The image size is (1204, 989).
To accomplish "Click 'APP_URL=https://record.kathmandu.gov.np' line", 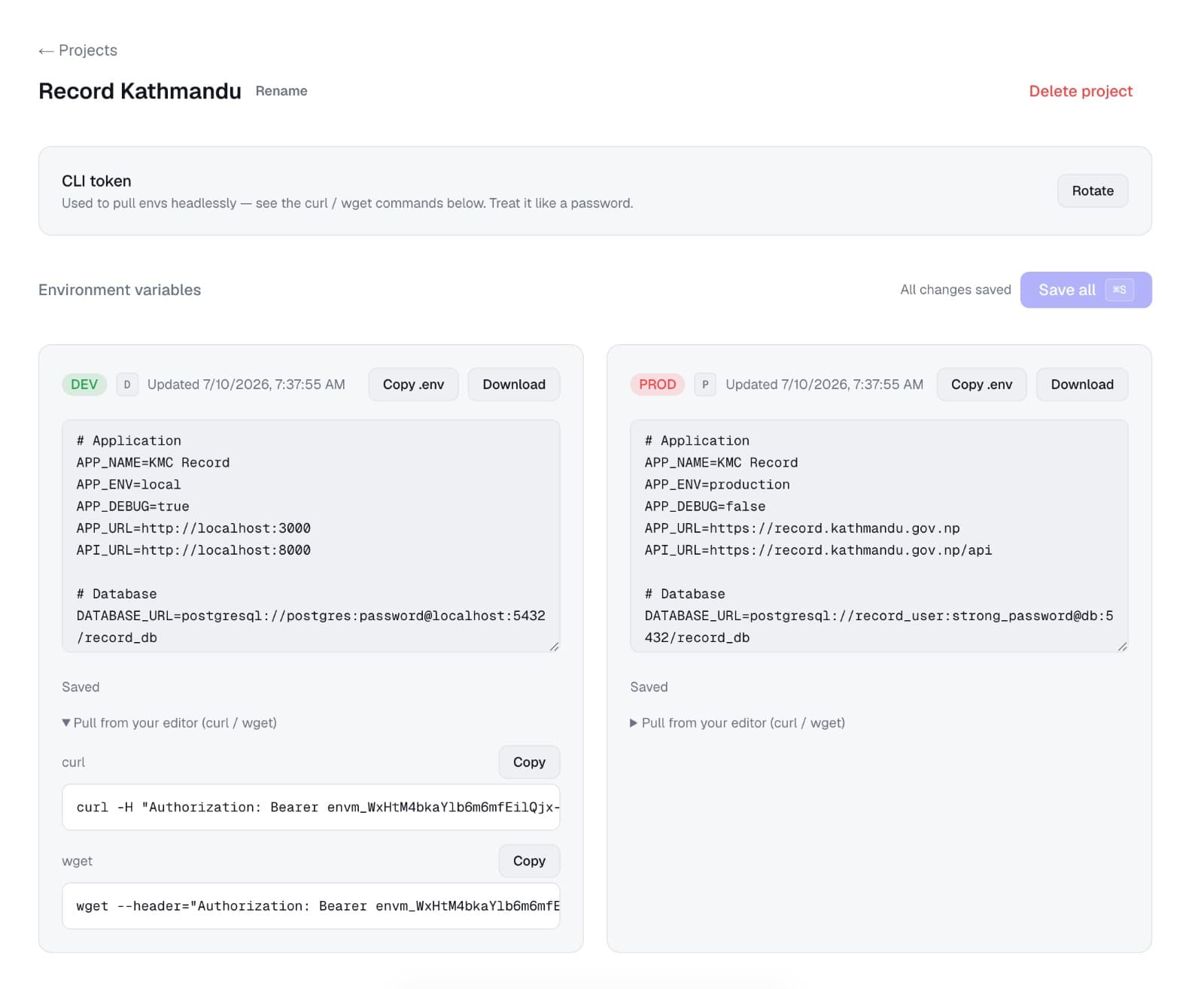I will click(802, 528).
